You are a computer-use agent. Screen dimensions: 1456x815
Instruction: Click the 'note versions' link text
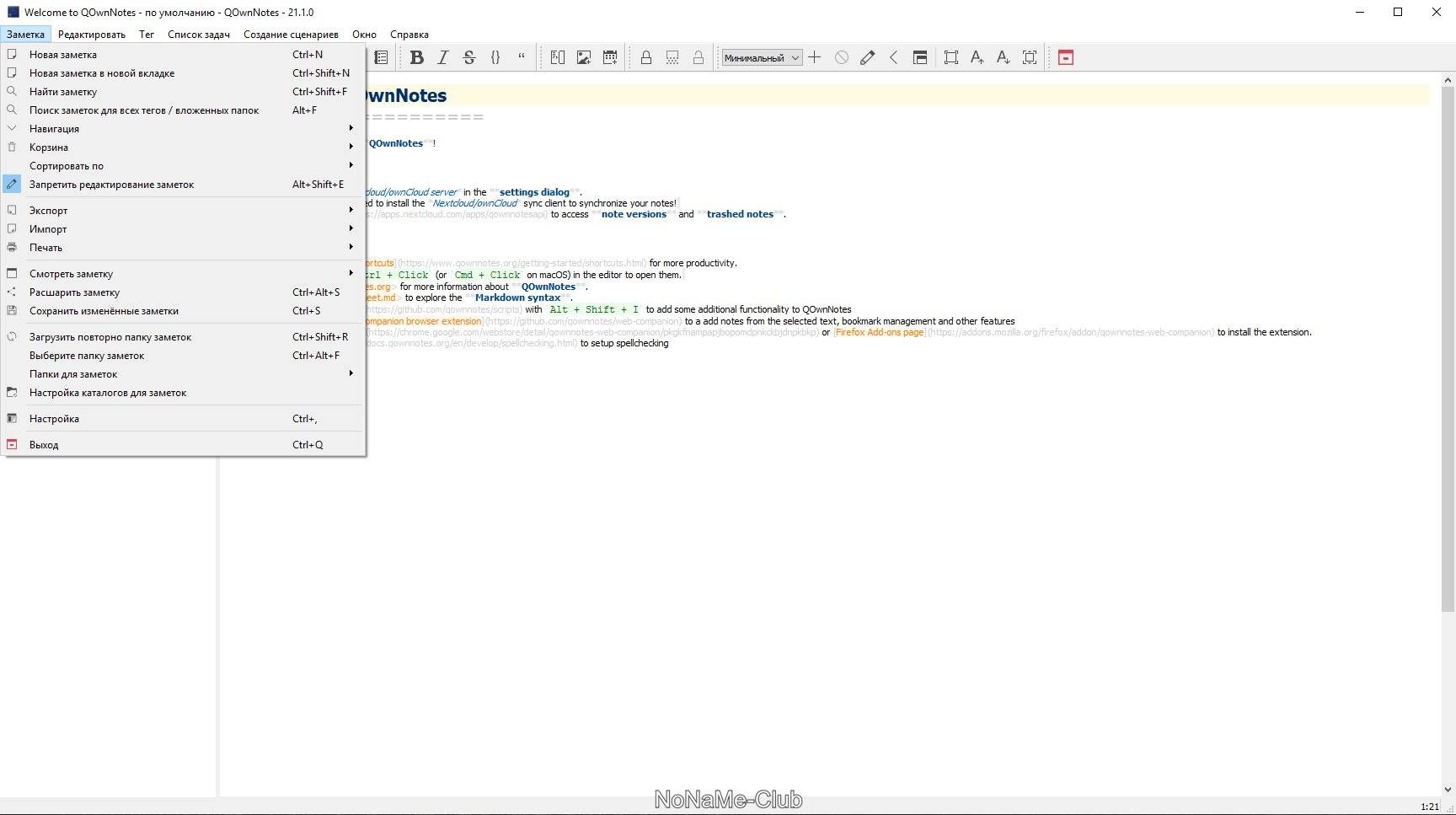(x=634, y=214)
